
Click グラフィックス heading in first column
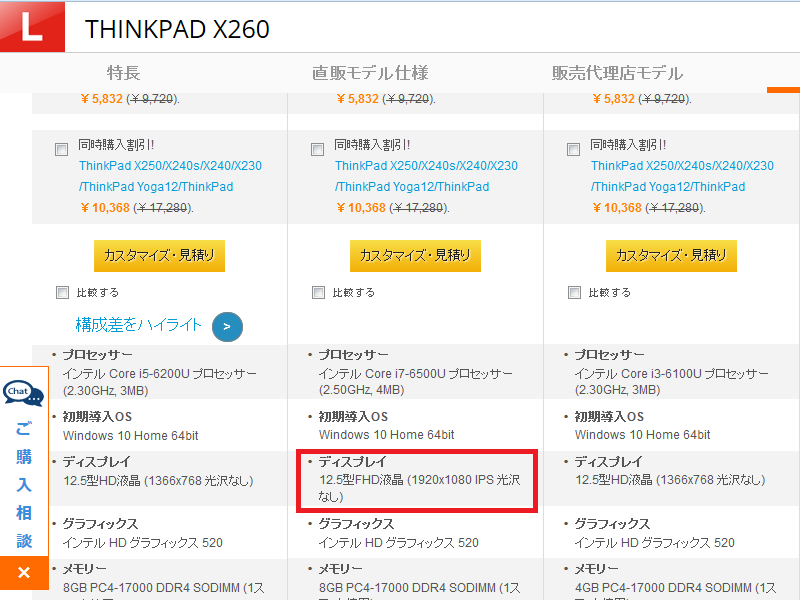[100, 524]
